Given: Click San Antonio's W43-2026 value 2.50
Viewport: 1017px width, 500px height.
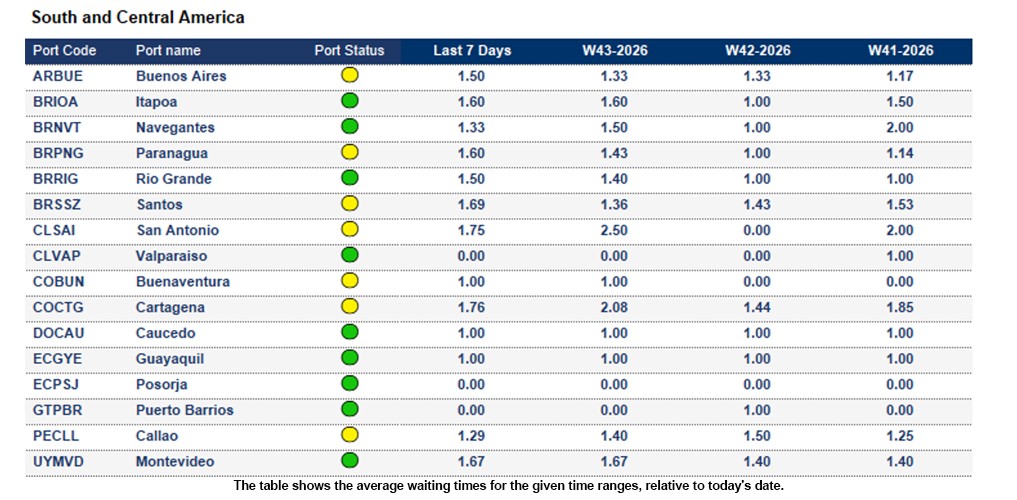Looking at the screenshot, I should point(615,230).
